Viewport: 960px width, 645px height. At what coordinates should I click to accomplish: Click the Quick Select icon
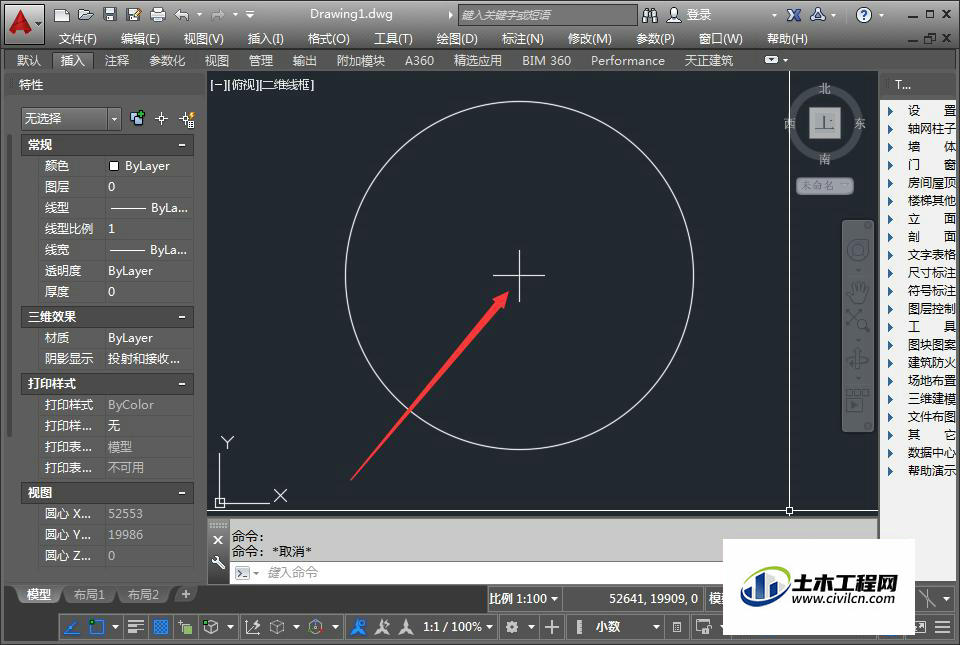[187, 119]
